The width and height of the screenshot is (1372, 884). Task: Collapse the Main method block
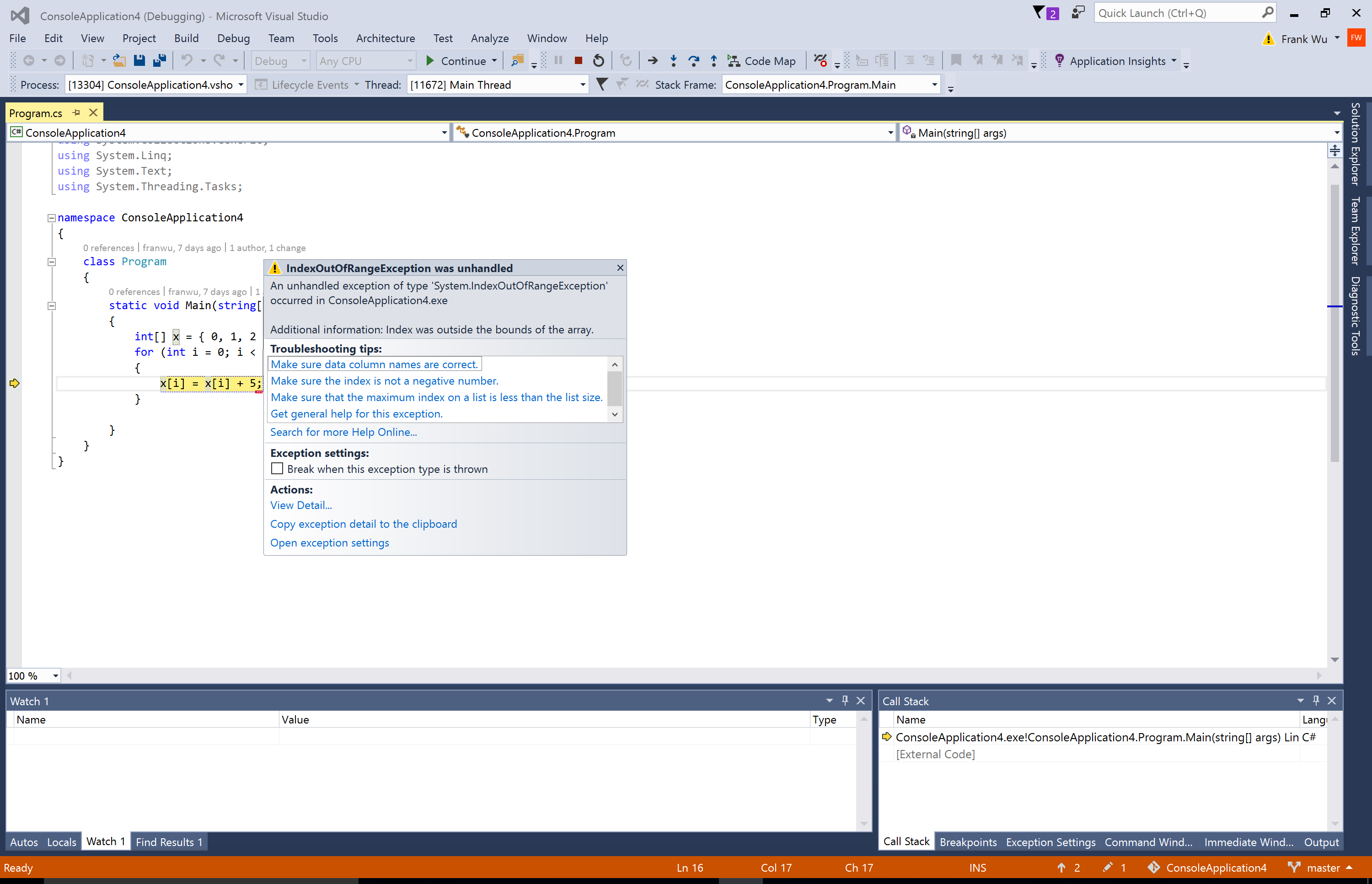point(51,305)
